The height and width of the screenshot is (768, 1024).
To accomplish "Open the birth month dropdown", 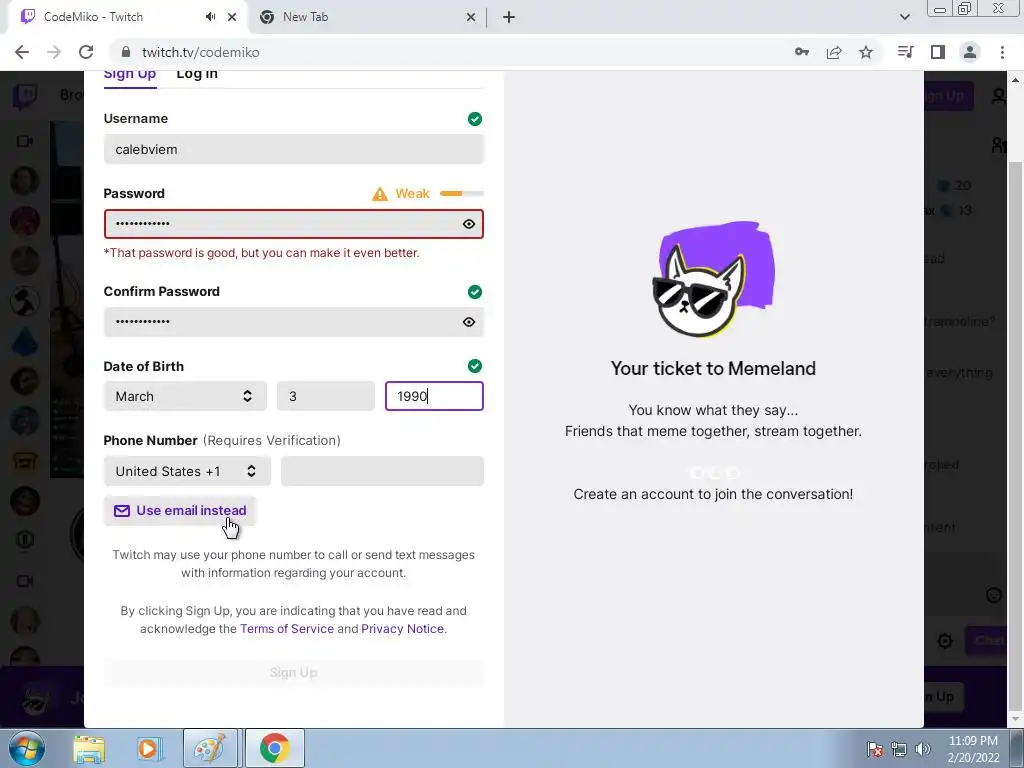I will click(x=185, y=396).
